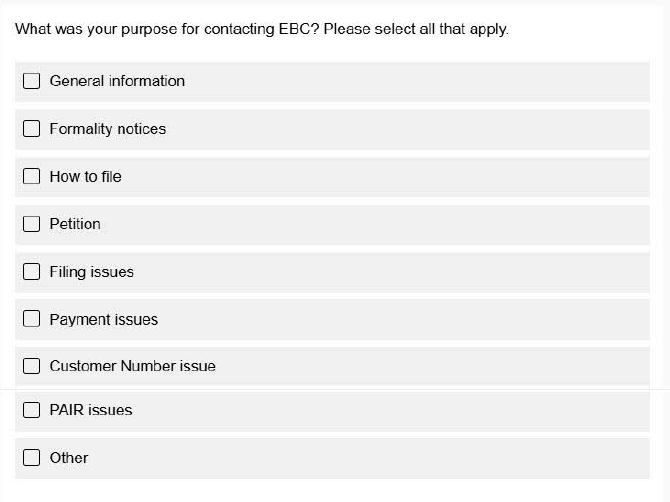Enable the How to file checkbox
The image size is (670, 502).
coord(32,177)
